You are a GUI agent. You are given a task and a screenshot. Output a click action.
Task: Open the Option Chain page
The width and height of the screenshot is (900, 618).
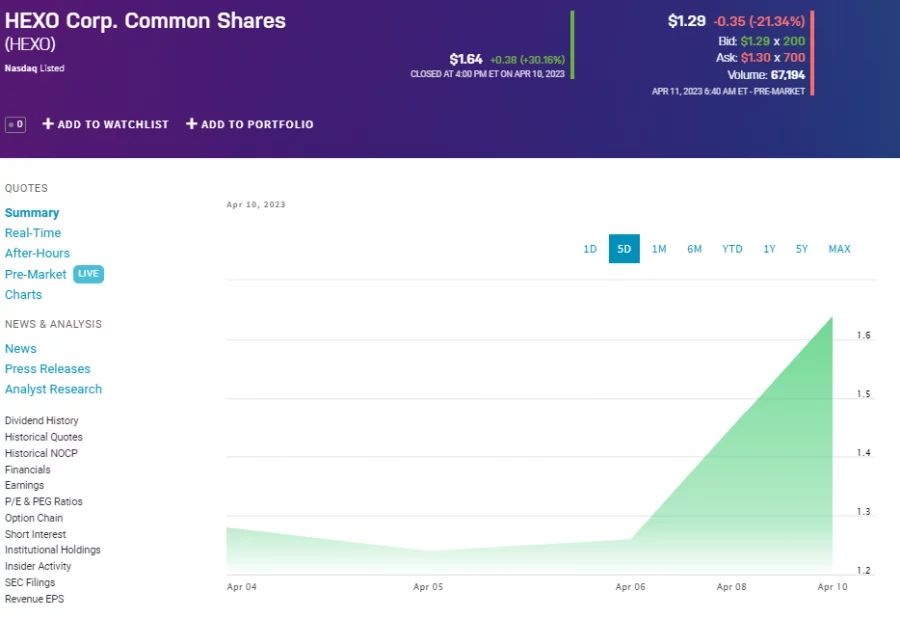[x=32, y=517]
